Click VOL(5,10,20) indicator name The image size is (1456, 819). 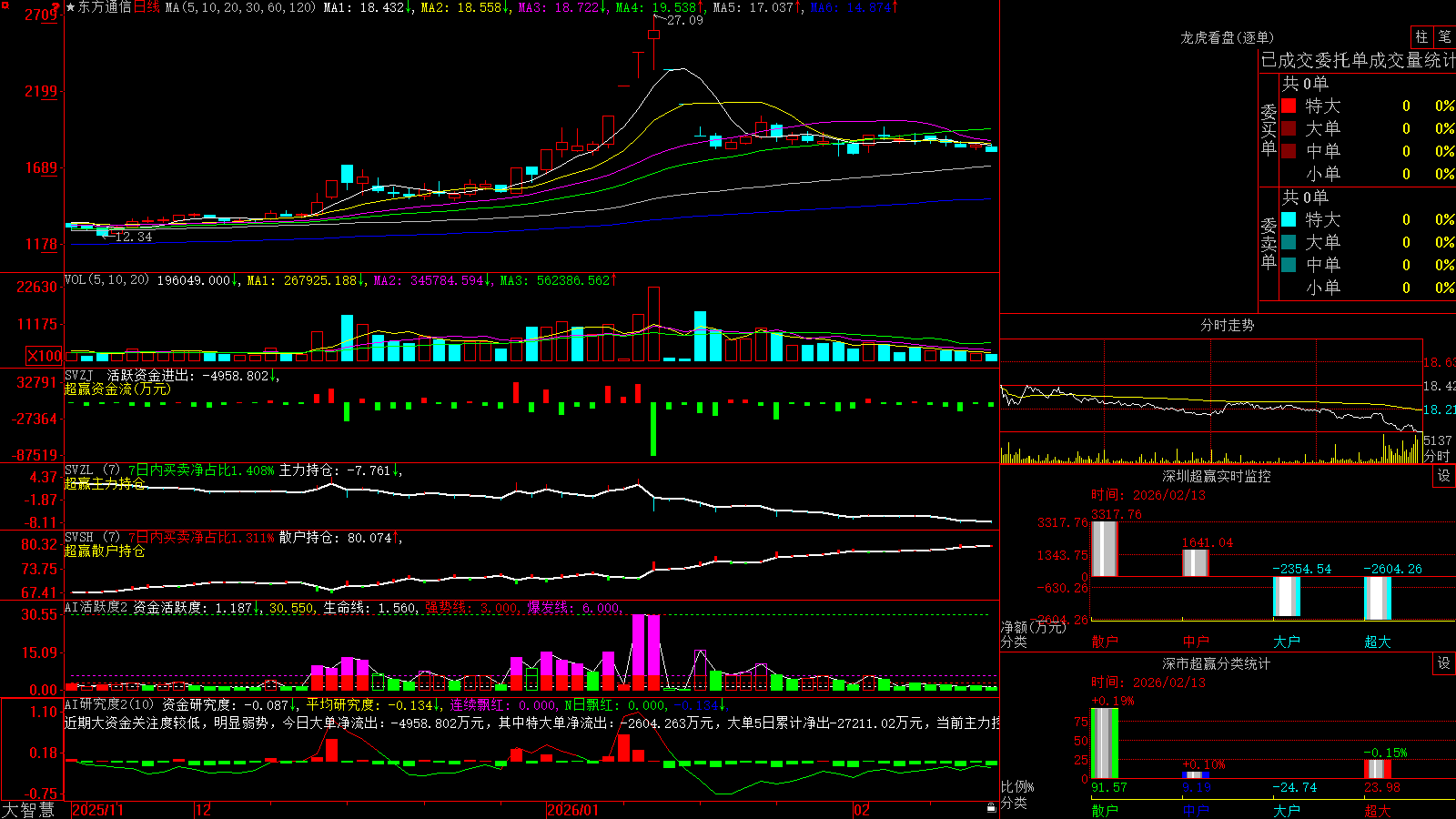pos(106,280)
